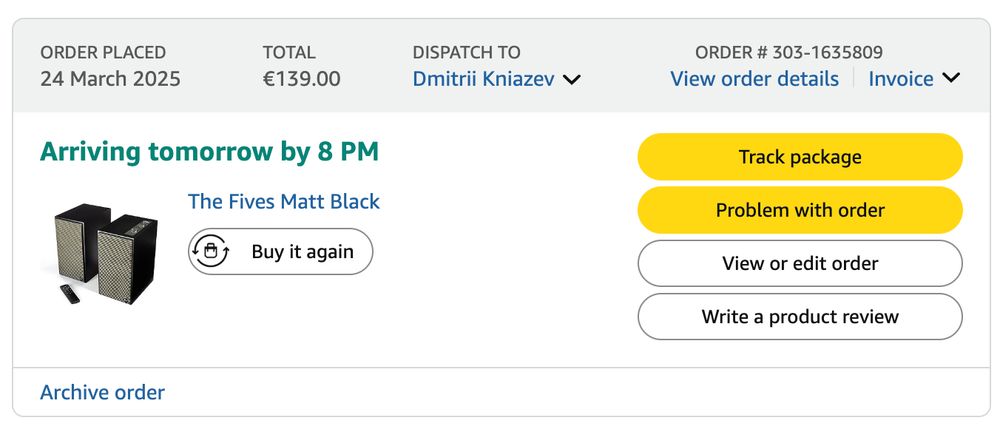
Task: Click the Buy it again cart icon
Action: [x=210, y=251]
